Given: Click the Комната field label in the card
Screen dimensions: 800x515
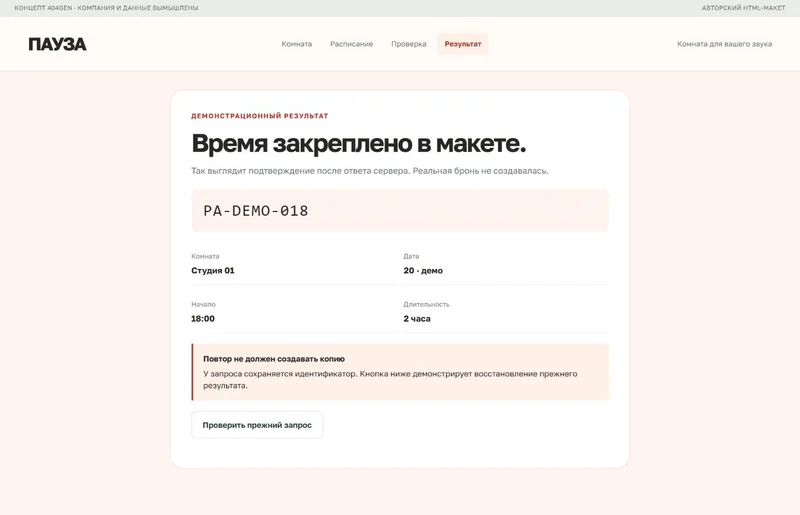Looking at the screenshot, I should [x=205, y=256].
